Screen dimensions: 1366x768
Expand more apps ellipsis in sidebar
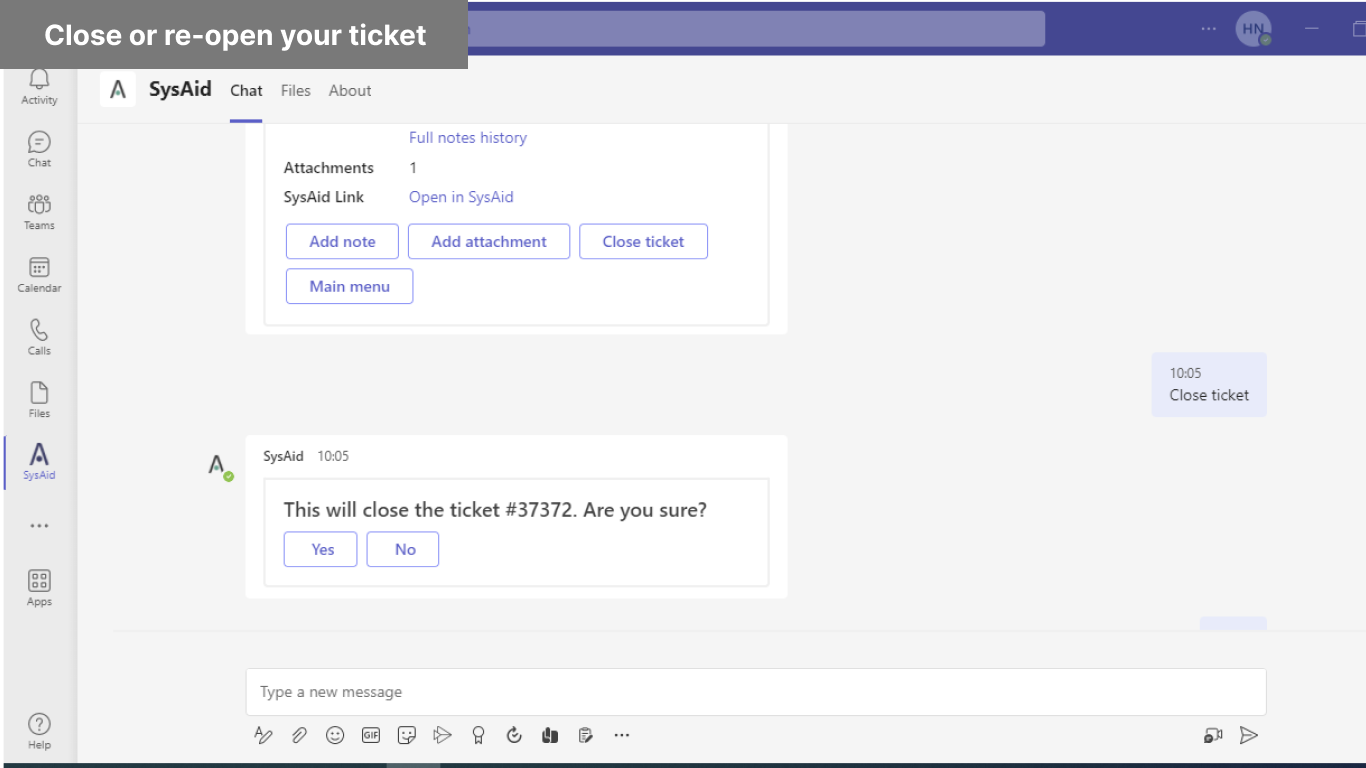[x=39, y=526]
